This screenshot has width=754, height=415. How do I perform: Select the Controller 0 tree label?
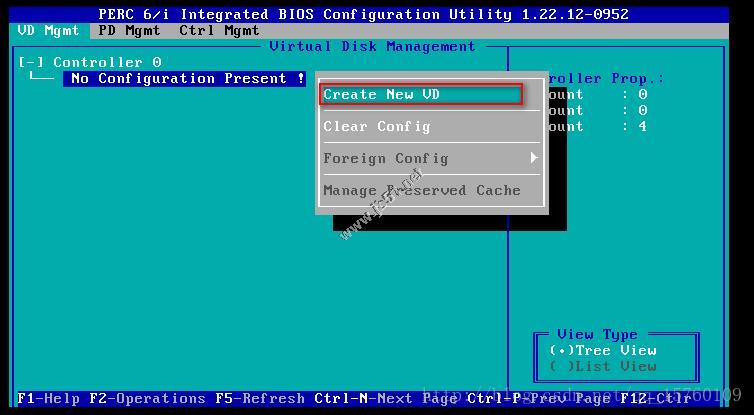[107, 62]
